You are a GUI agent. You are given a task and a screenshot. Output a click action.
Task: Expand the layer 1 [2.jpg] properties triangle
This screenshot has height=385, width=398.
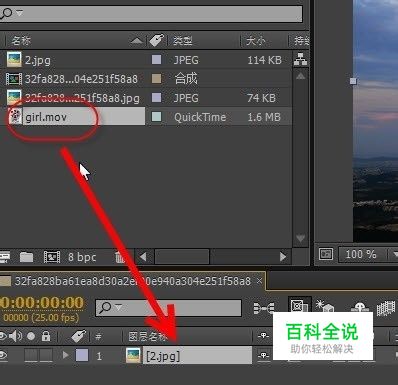coord(66,355)
